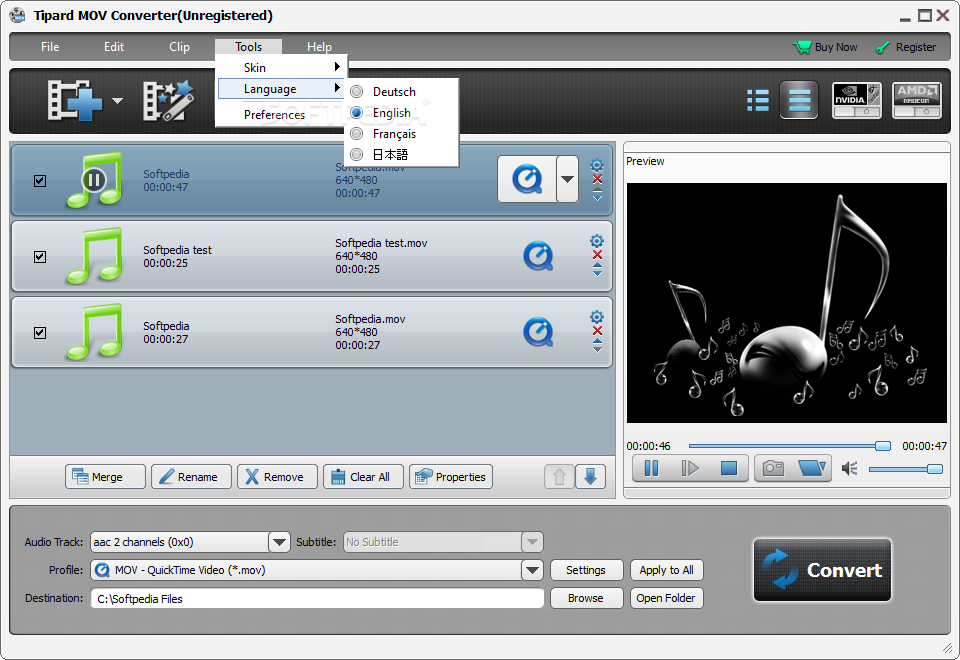This screenshot has height=660, width=960.
Task: Uncheck the Softpedia 00:00:27 file checkbox
Action: [40, 332]
